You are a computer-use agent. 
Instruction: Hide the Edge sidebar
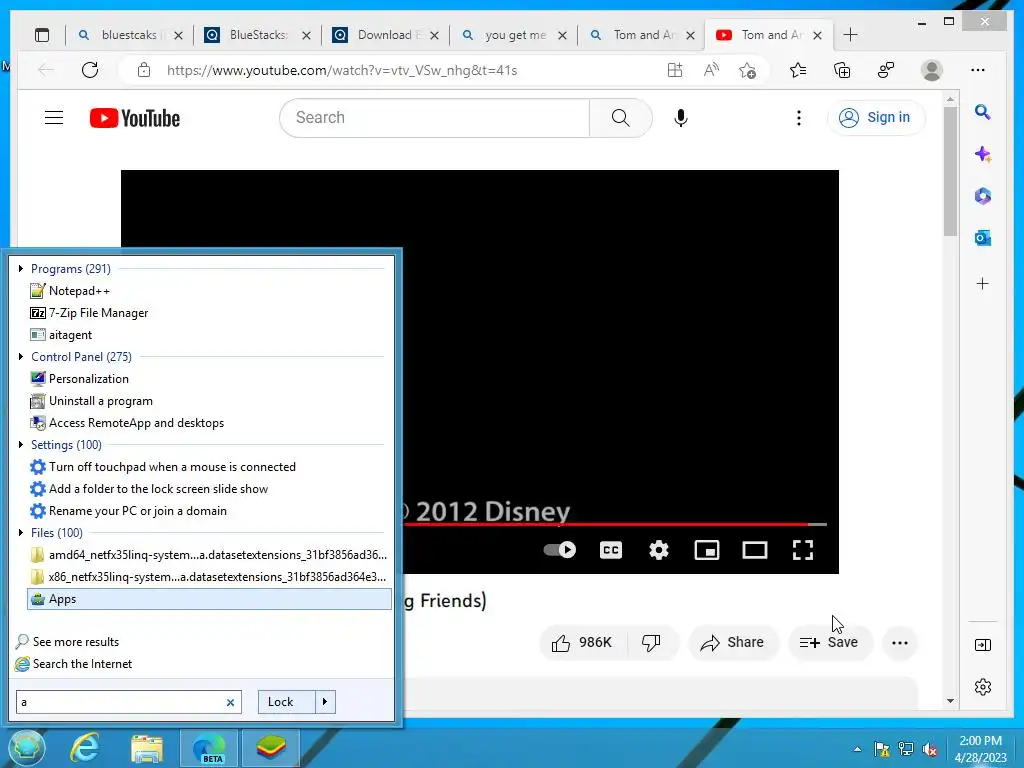982,645
